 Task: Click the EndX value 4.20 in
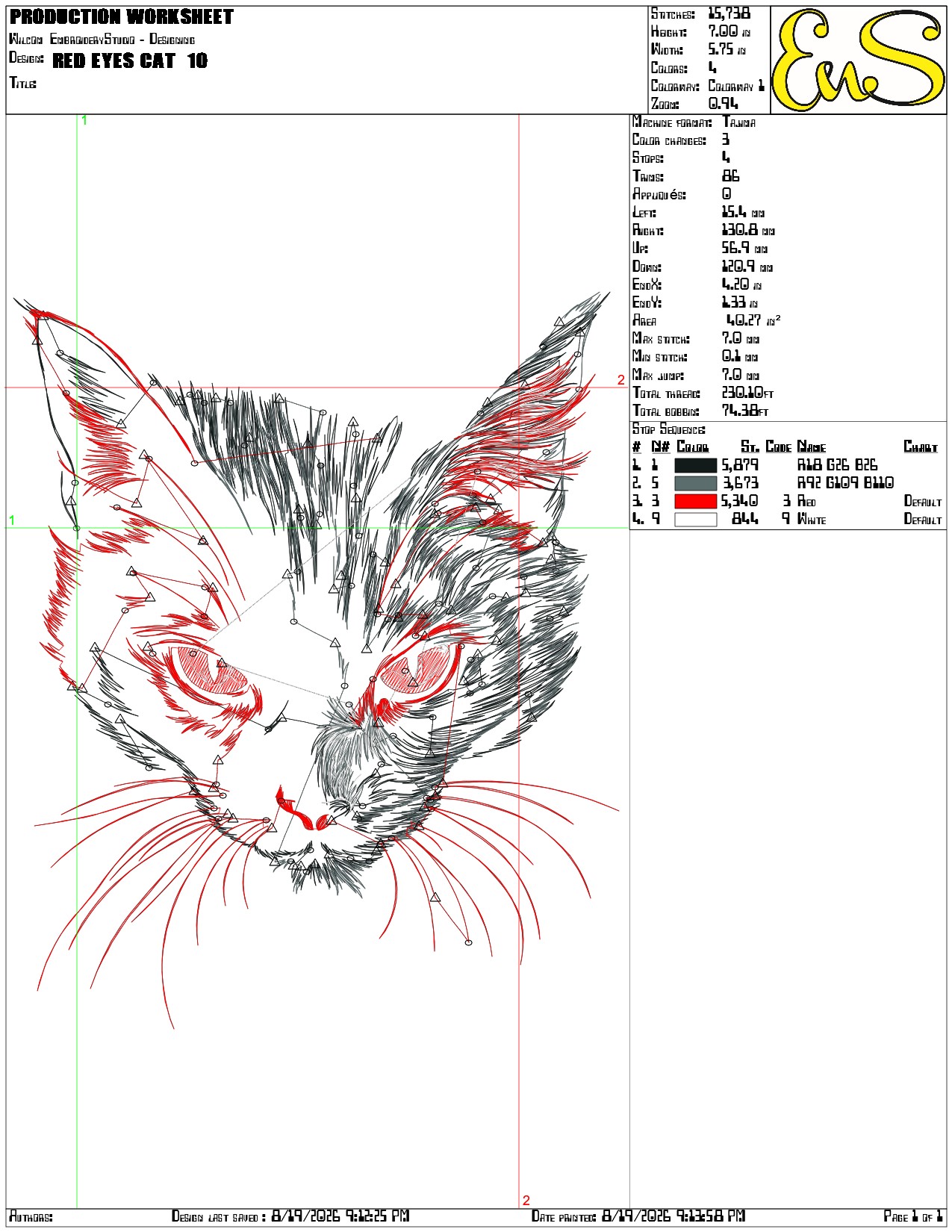tap(741, 284)
